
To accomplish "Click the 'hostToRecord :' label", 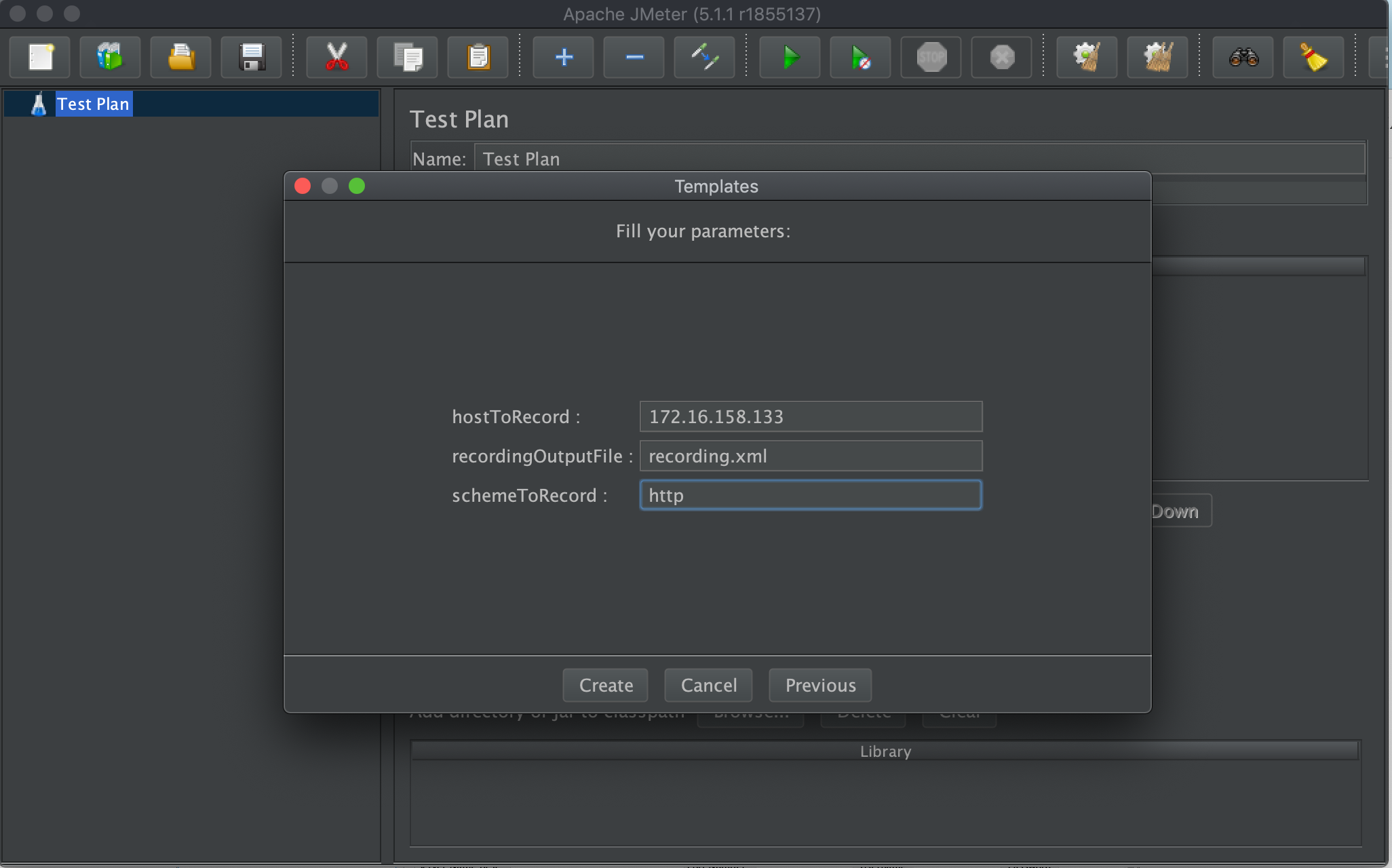I will [x=516, y=416].
